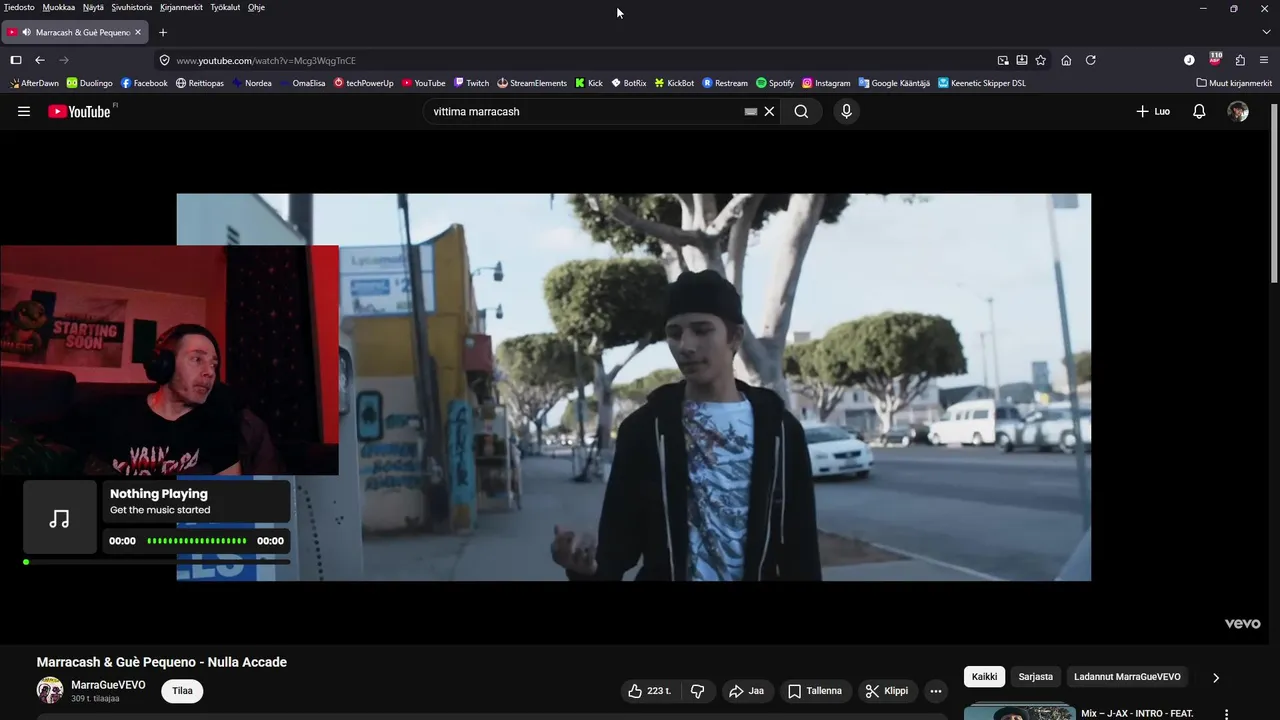This screenshot has height=720, width=1280.
Task: Select the Sarjasta filter chip
Action: [x=1036, y=677]
